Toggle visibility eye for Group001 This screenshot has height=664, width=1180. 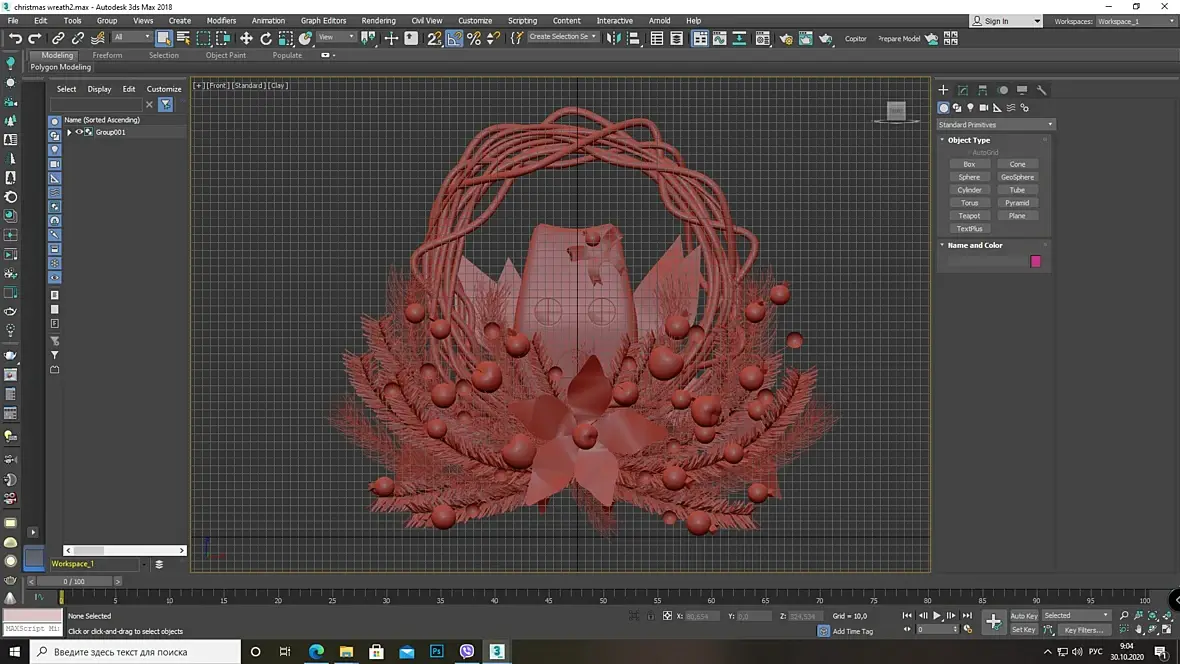click(x=79, y=132)
